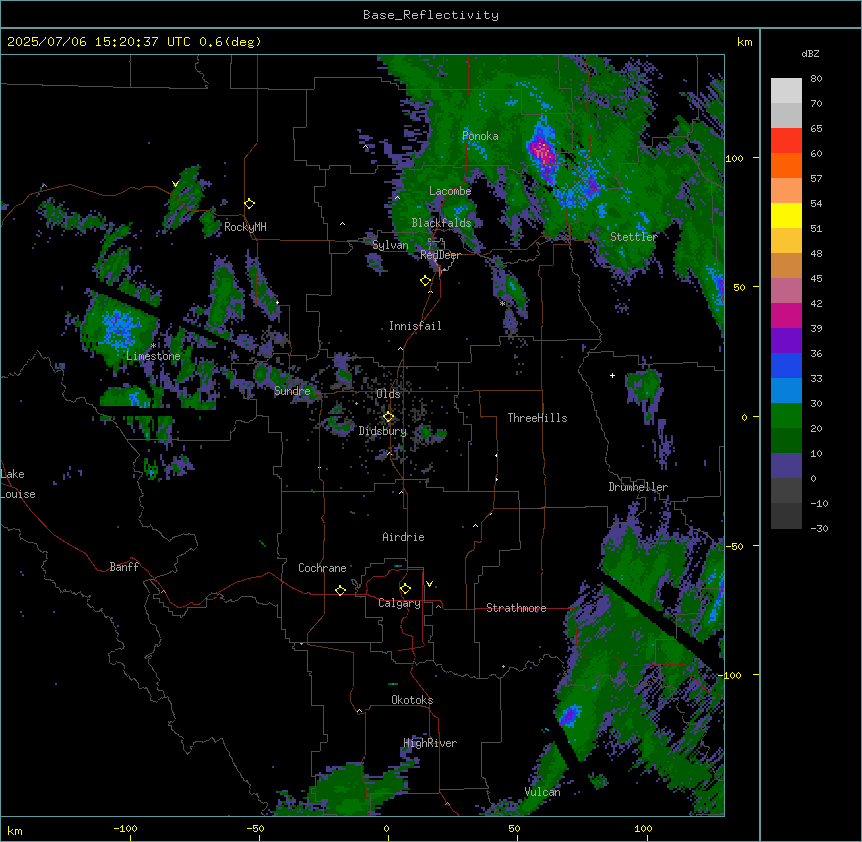
Task: Click the light blue 30-33 dBZ swatch
Action: pyautogui.click(x=786, y=391)
